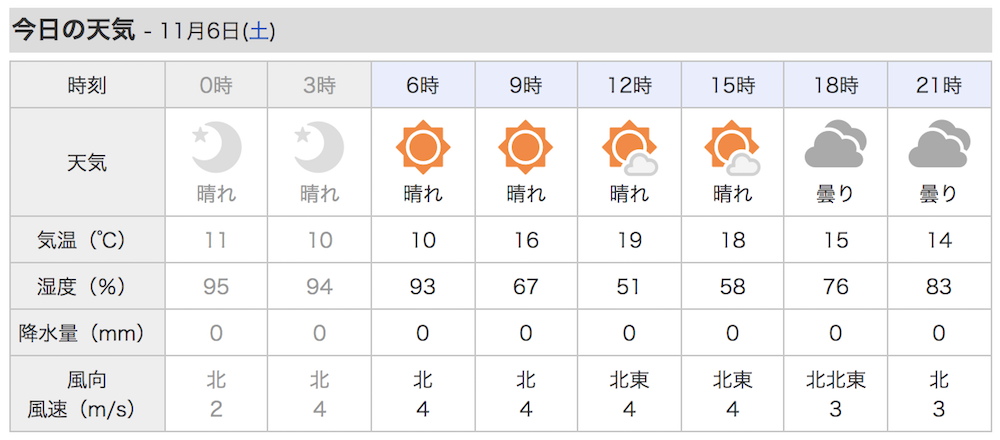
Task: Click the 93 humidity value at 6時
Action: 423,287
